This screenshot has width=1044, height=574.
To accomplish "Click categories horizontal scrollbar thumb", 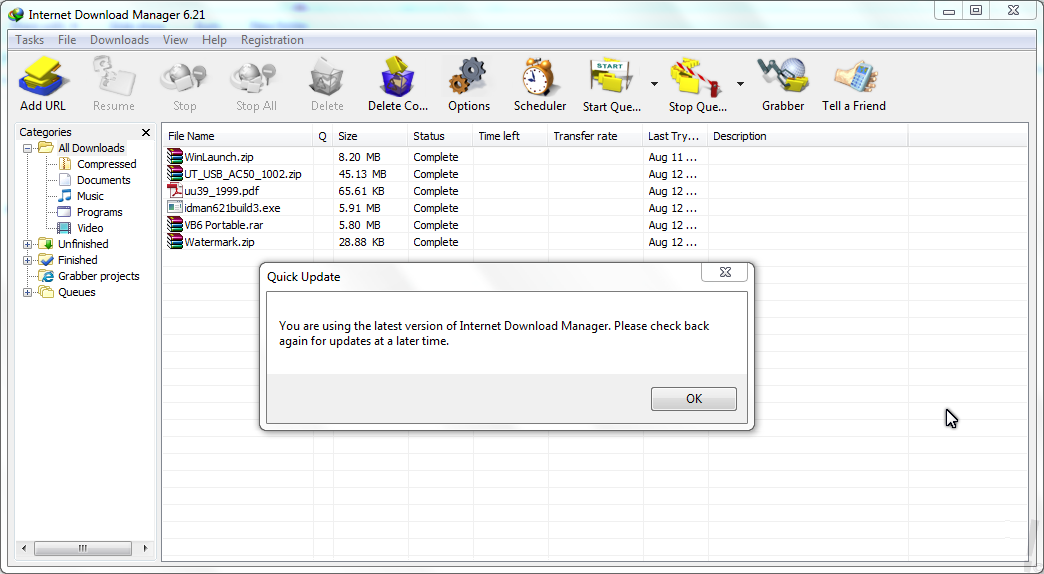I will [83, 549].
